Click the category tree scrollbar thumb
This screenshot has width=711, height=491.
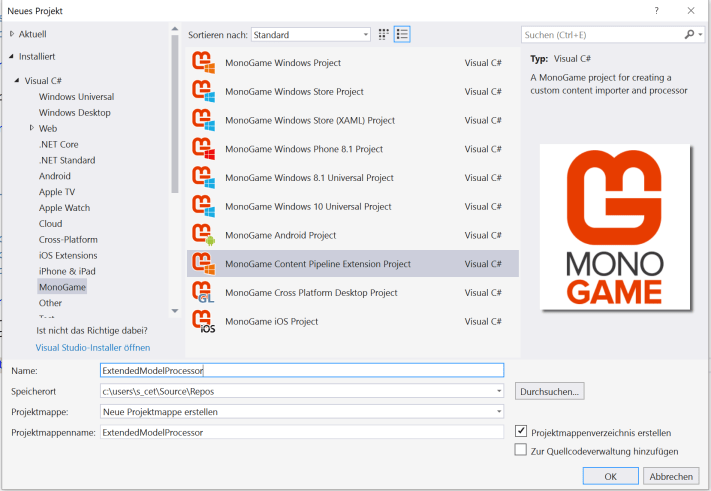point(175,114)
